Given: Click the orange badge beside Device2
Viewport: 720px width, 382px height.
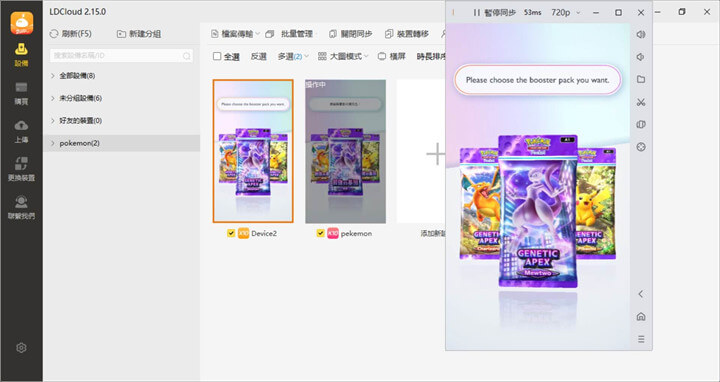Looking at the screenshot, I should 243,233.
